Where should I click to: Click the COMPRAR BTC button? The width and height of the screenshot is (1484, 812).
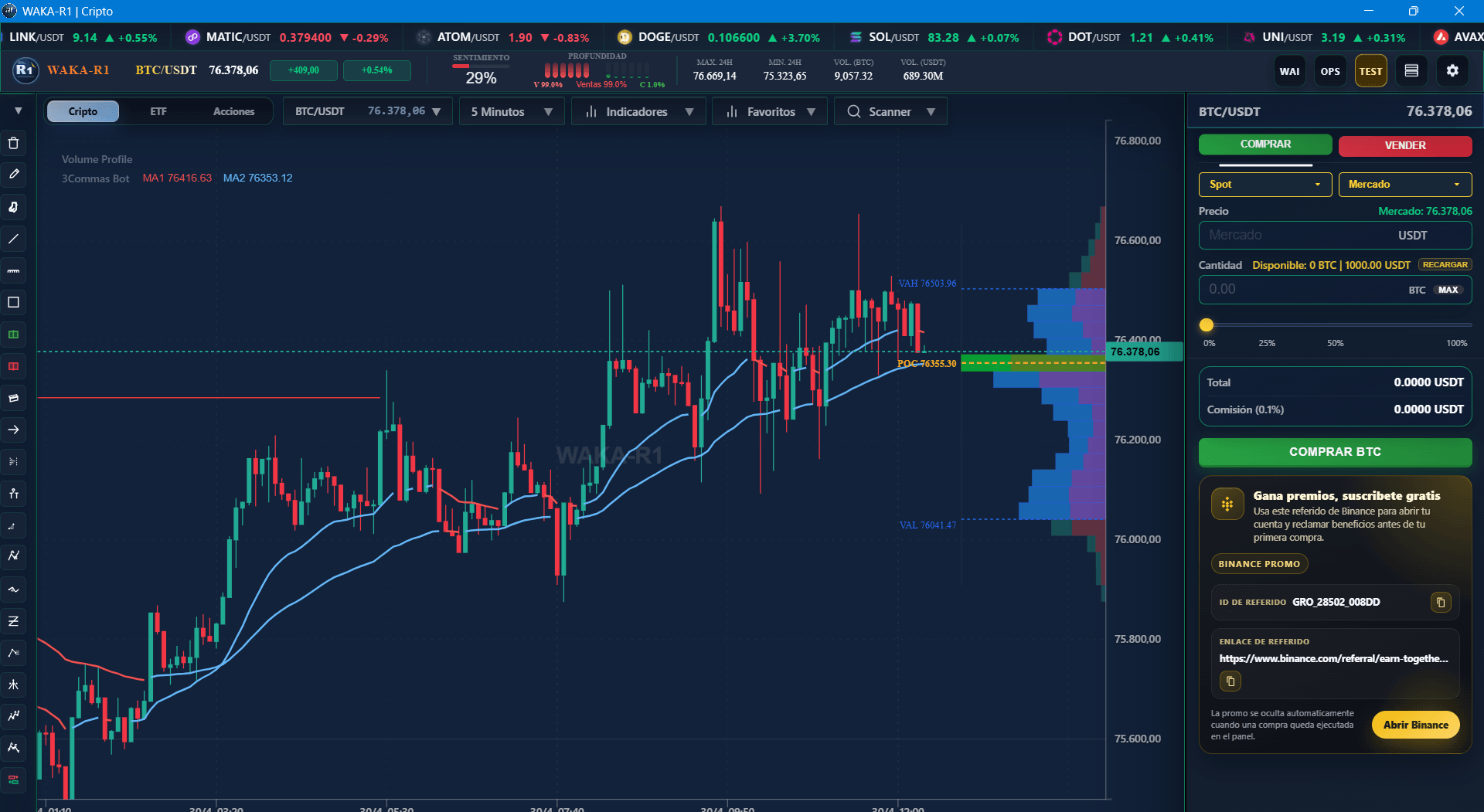coord(1335,452)
